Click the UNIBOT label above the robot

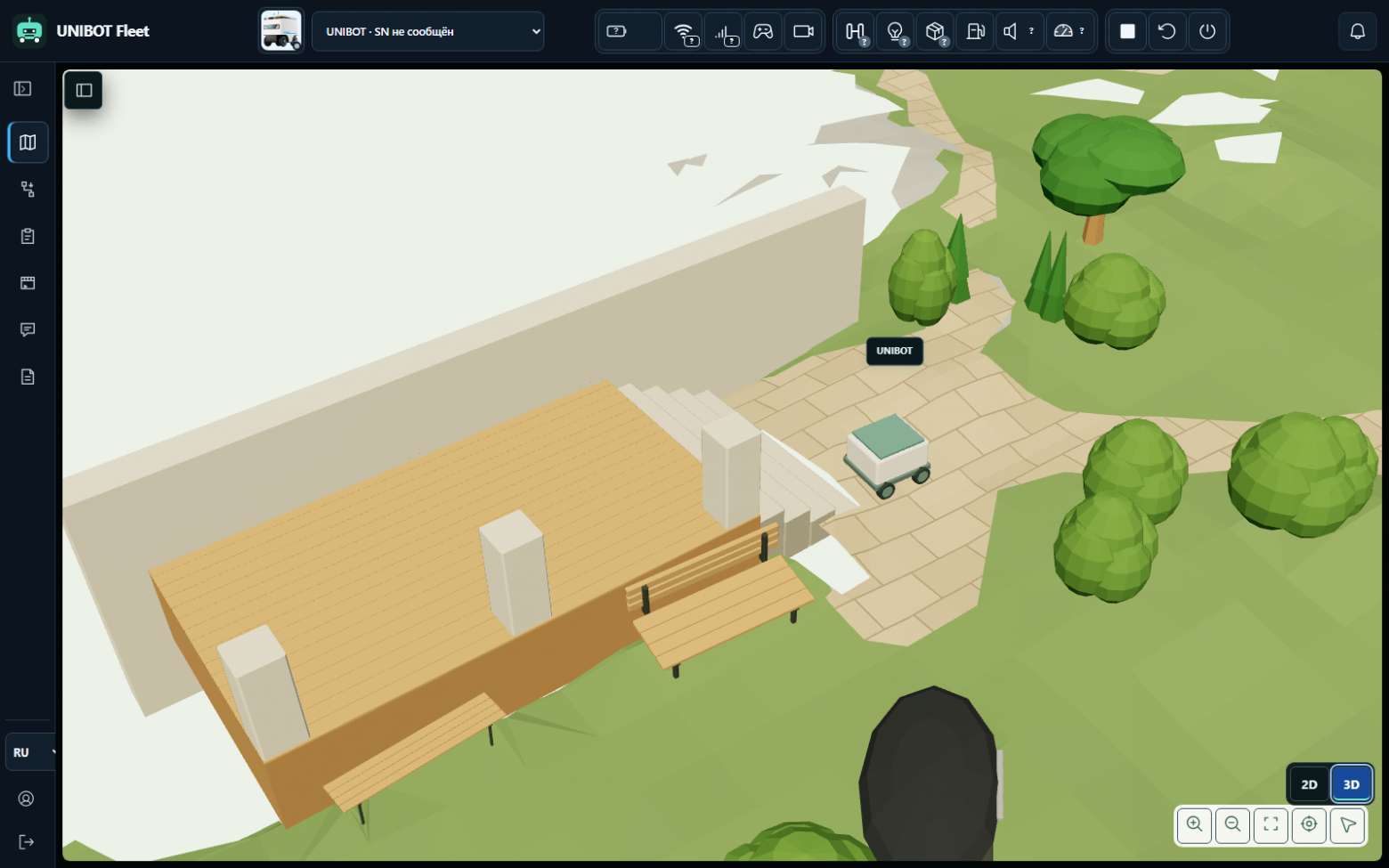coord(895,351)
